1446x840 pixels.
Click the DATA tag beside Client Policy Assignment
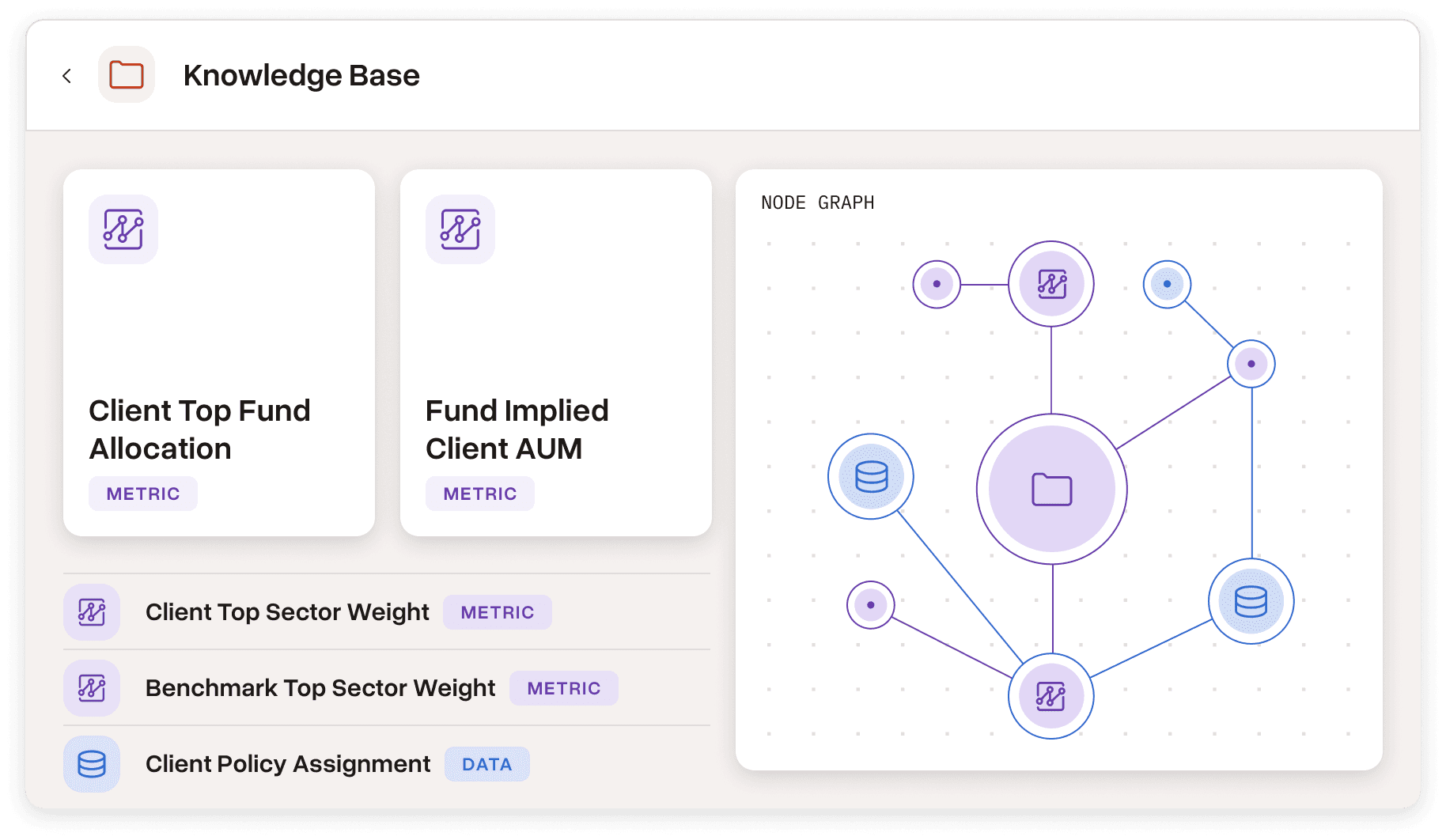(x=487, y=764)
